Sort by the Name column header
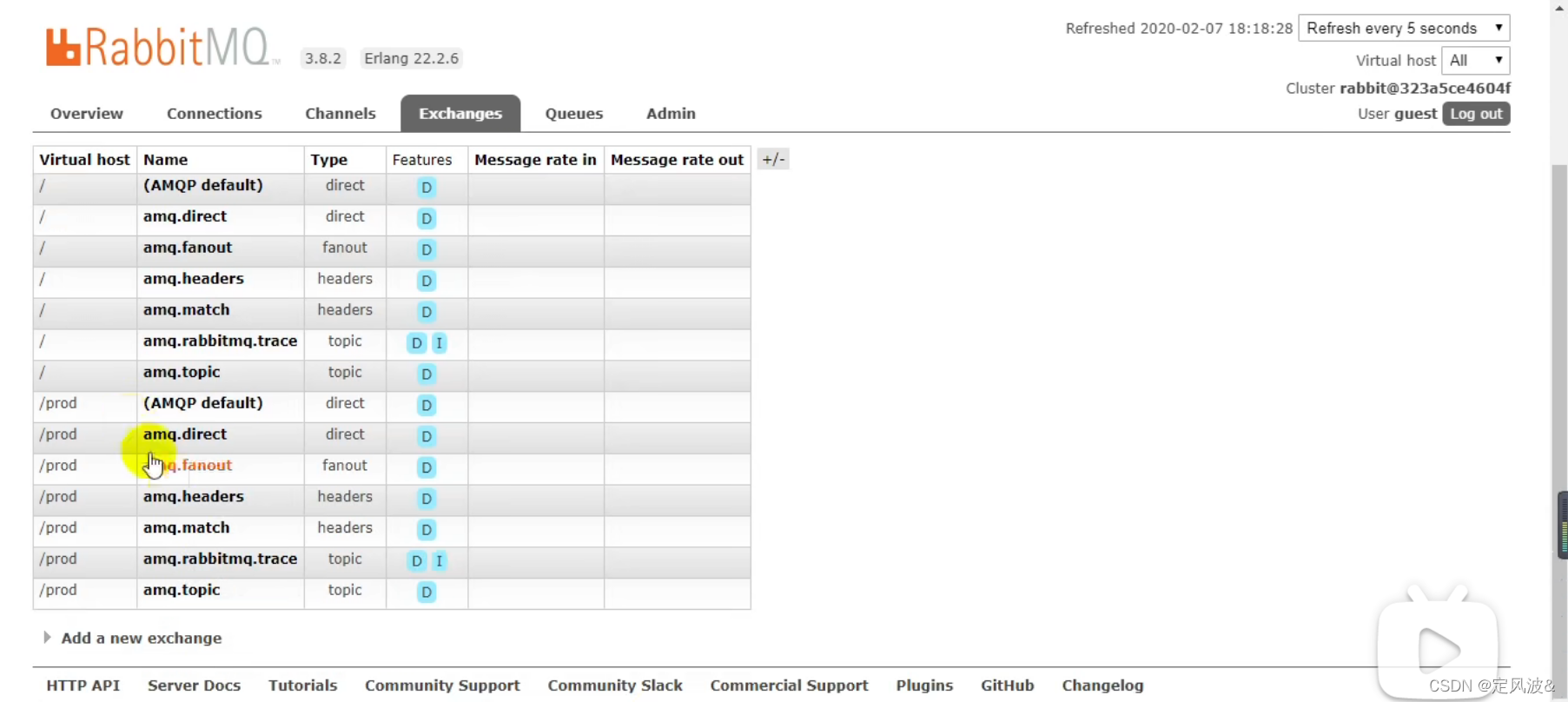Screen dimensions: 1568x702 [166, 160]
